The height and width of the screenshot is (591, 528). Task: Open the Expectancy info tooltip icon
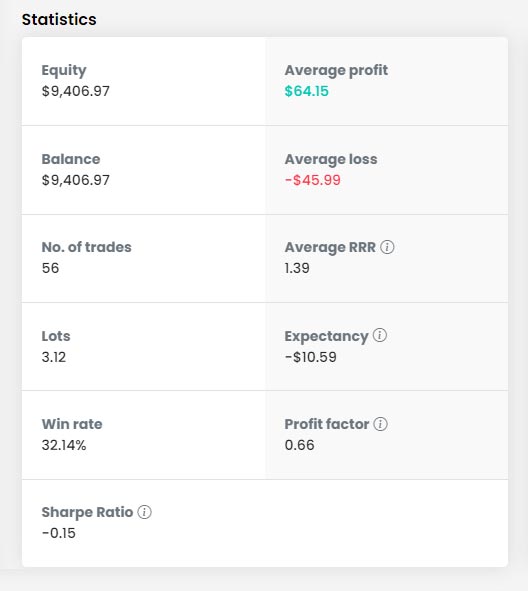tap(380, 335)
